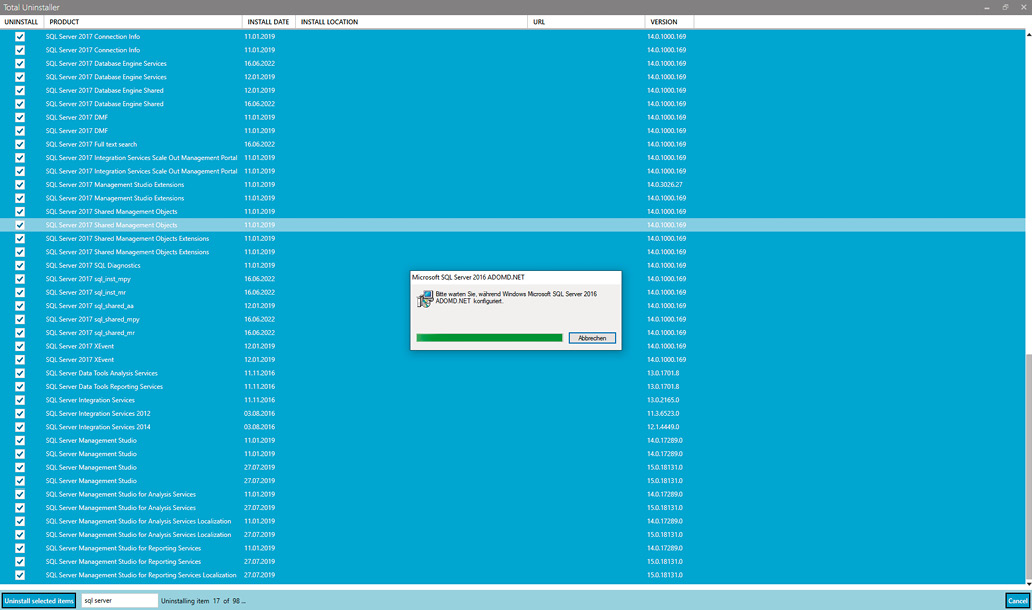Click version value 14.0.3026.27
Screen dimensions: 1032x610
click(665, 185)
